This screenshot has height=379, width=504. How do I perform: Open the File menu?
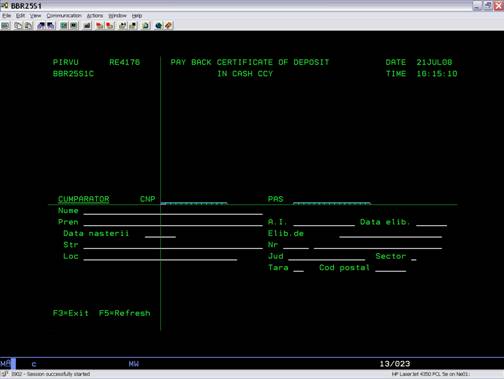click(x=6, y=16)
